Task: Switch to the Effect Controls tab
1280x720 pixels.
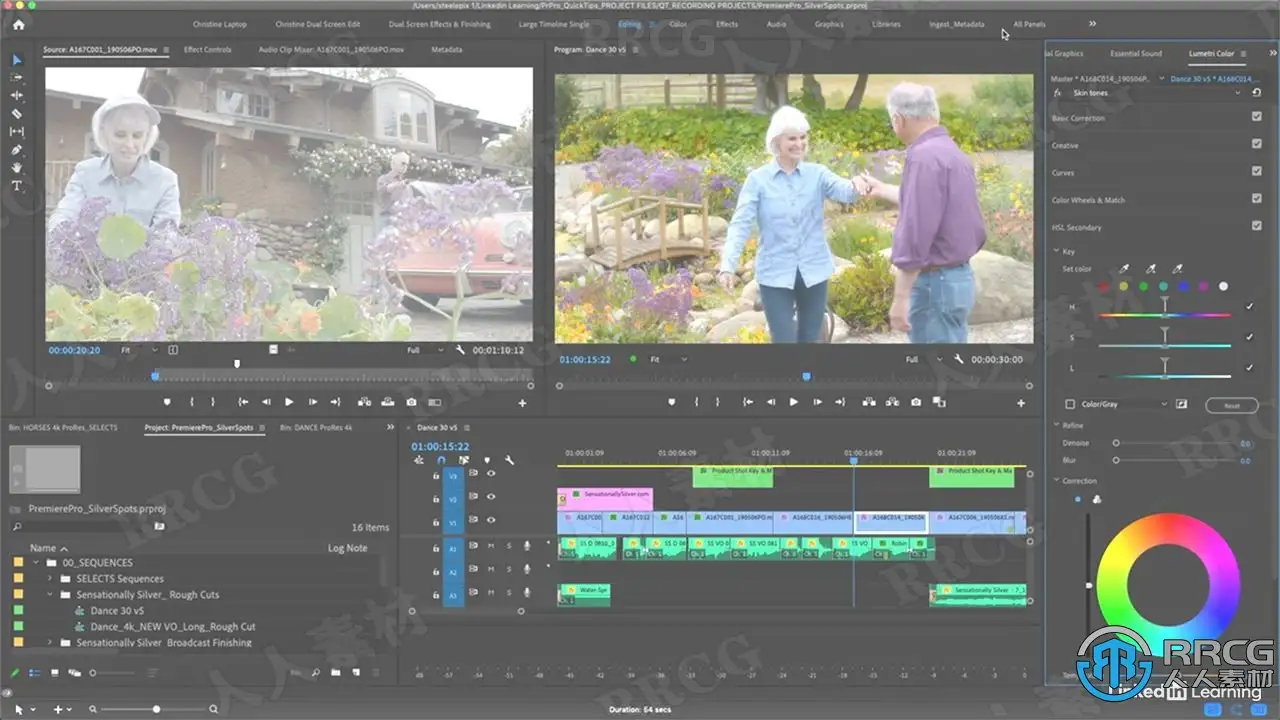Action: click(208, 49)
